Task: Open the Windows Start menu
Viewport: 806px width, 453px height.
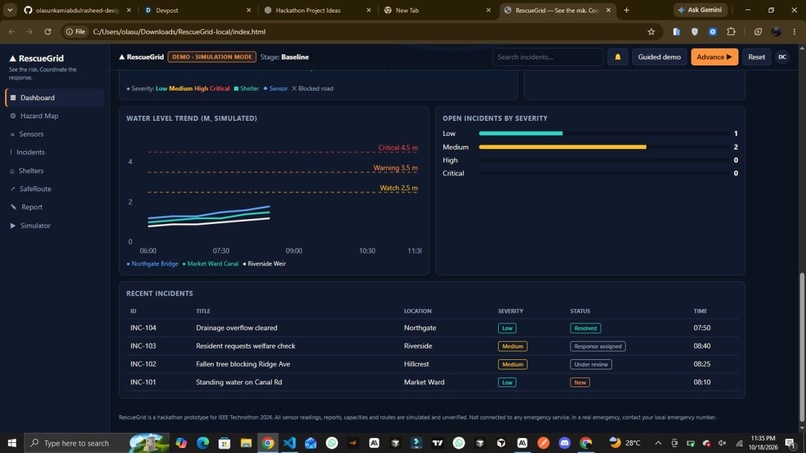Action: (12, 443)
